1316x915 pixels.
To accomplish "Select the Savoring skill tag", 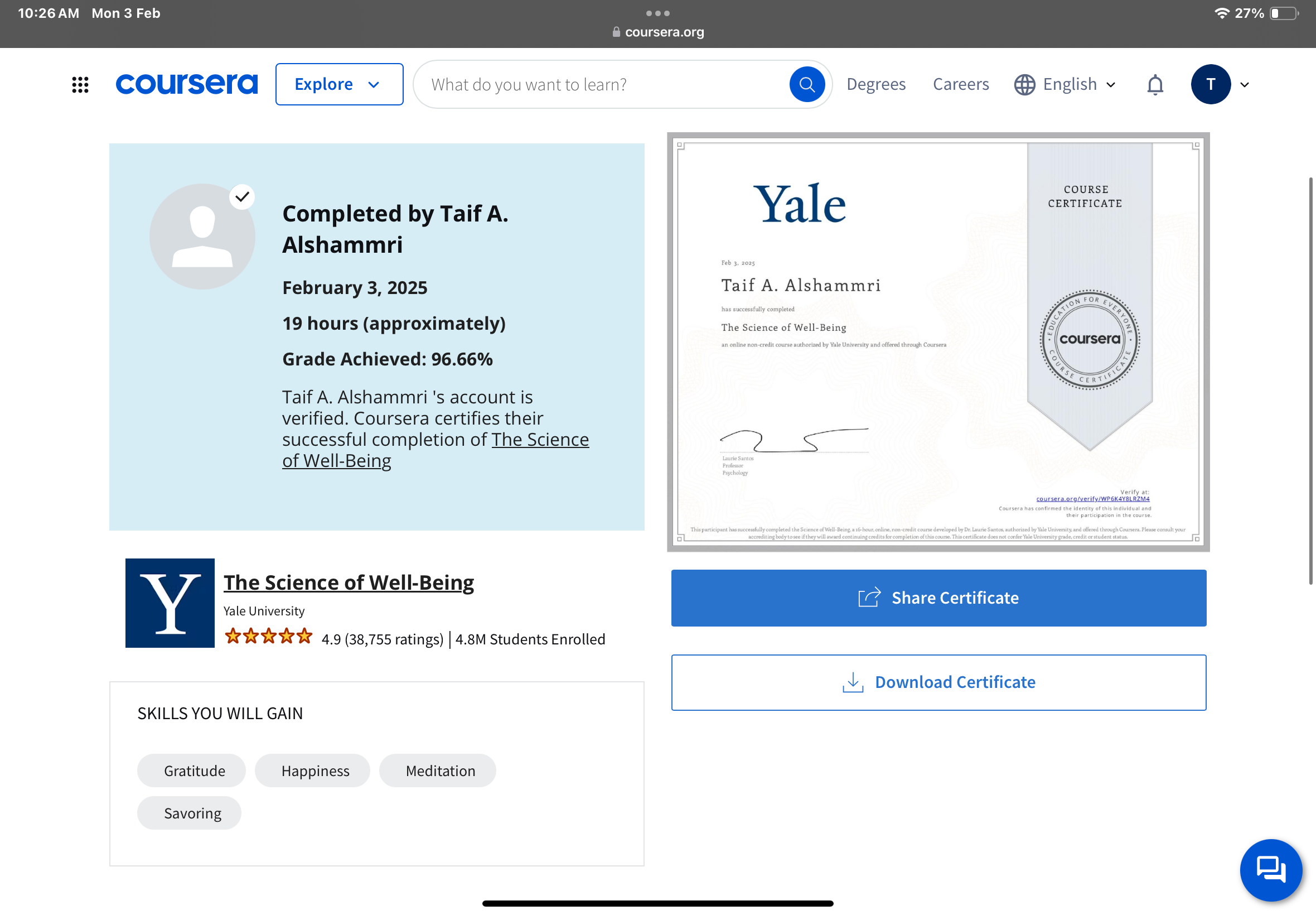I will 189,813.
